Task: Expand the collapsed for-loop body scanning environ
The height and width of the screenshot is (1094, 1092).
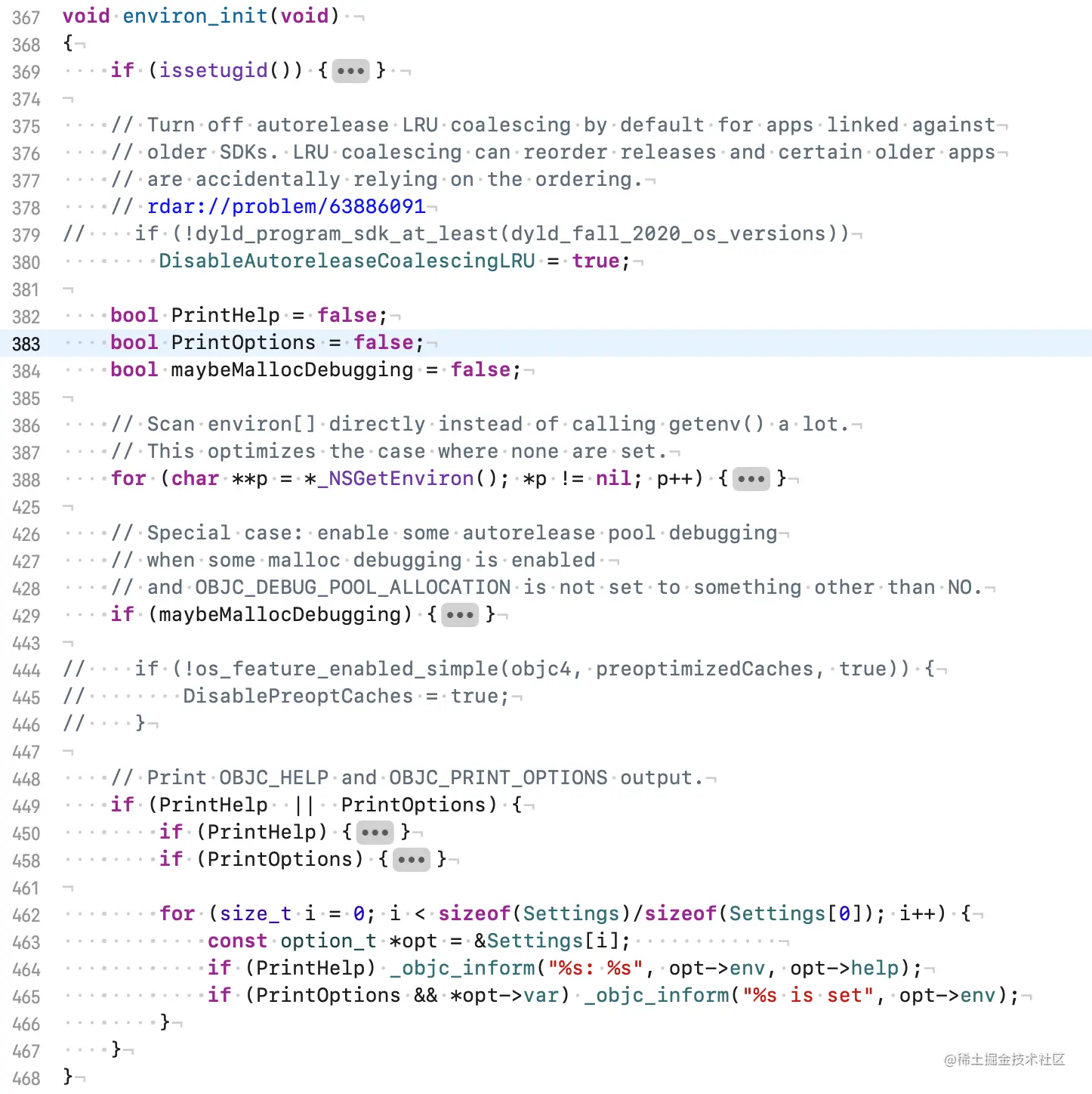Action: pyautogui.click(x=751, y=478)
